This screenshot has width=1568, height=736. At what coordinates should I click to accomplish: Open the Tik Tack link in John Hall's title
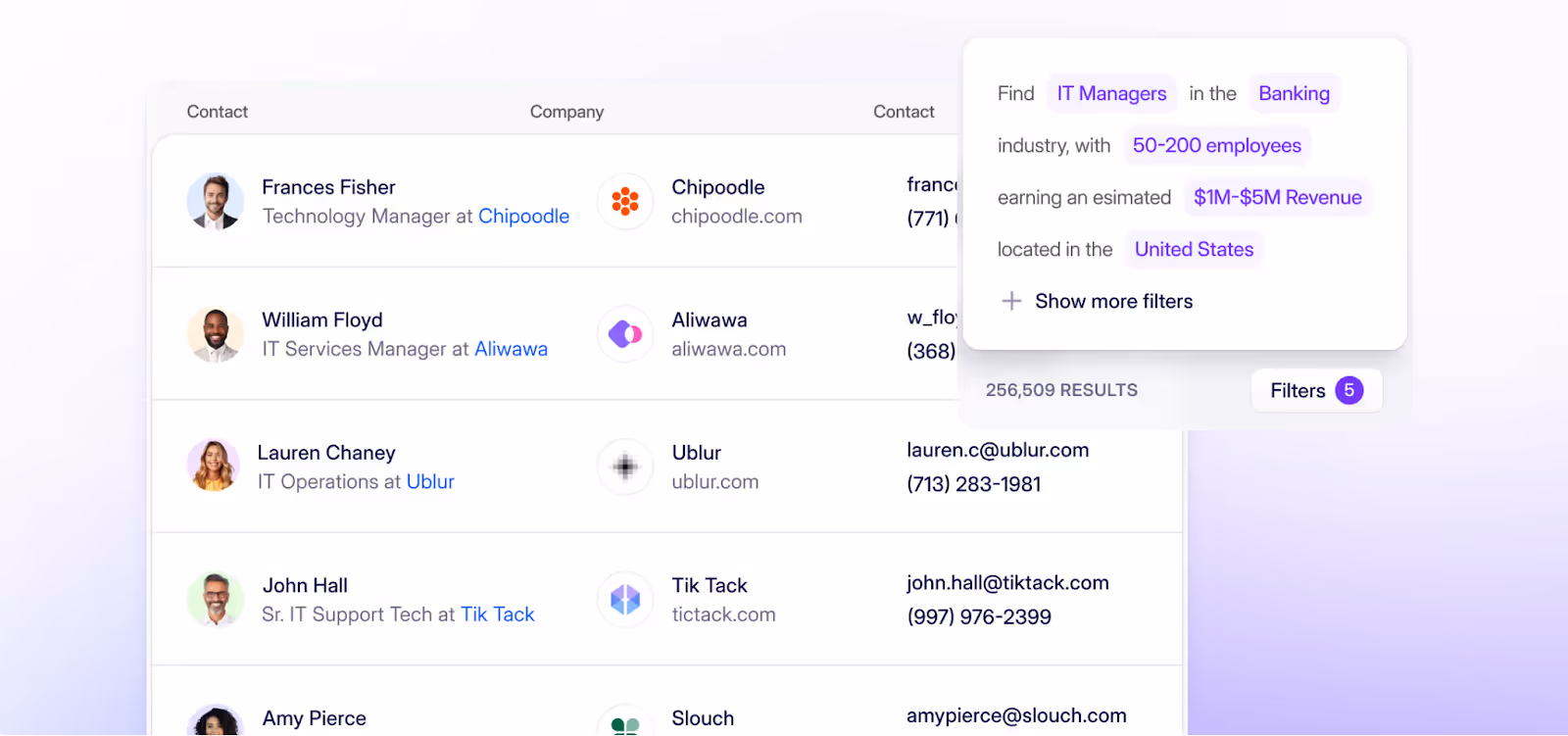pyautogui.click(x=498, y=614)
